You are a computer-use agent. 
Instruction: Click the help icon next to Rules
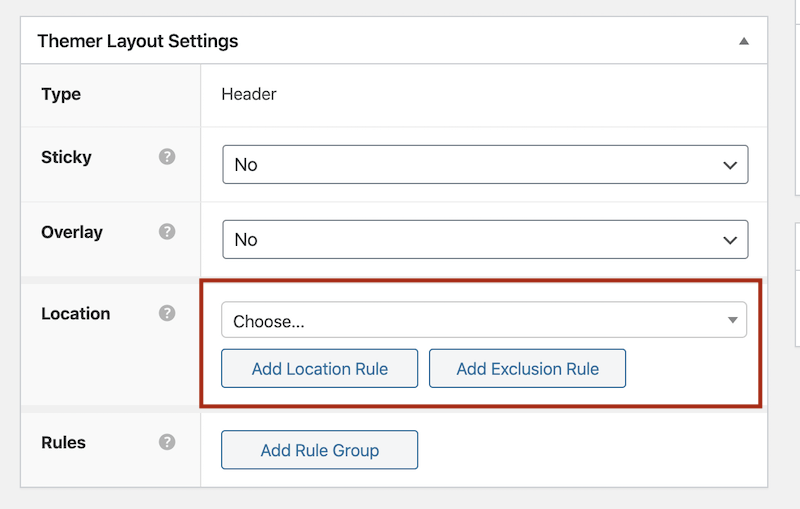click(x=167, y=442)
